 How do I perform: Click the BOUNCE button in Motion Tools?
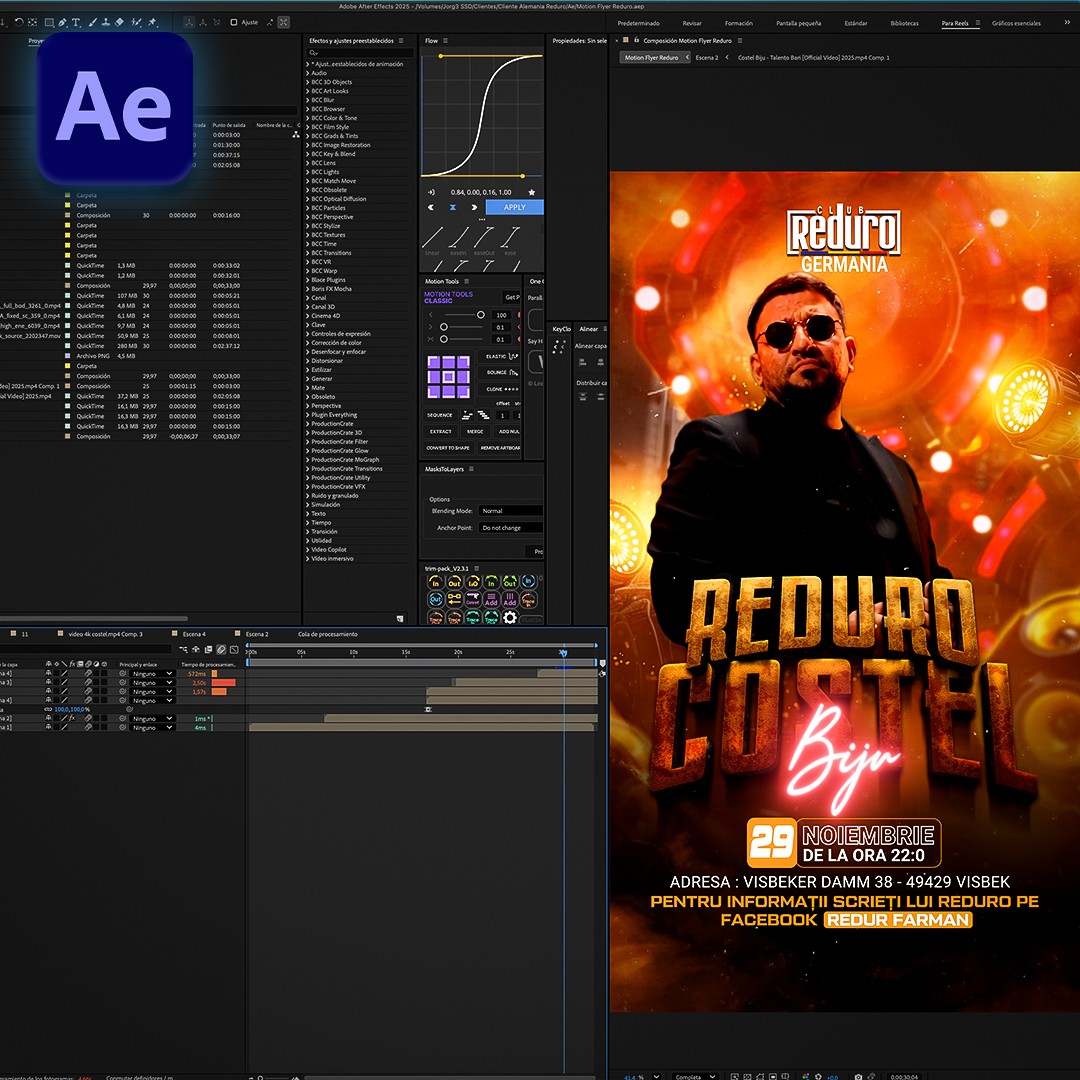pyautogui.click(x=501, y=373)
